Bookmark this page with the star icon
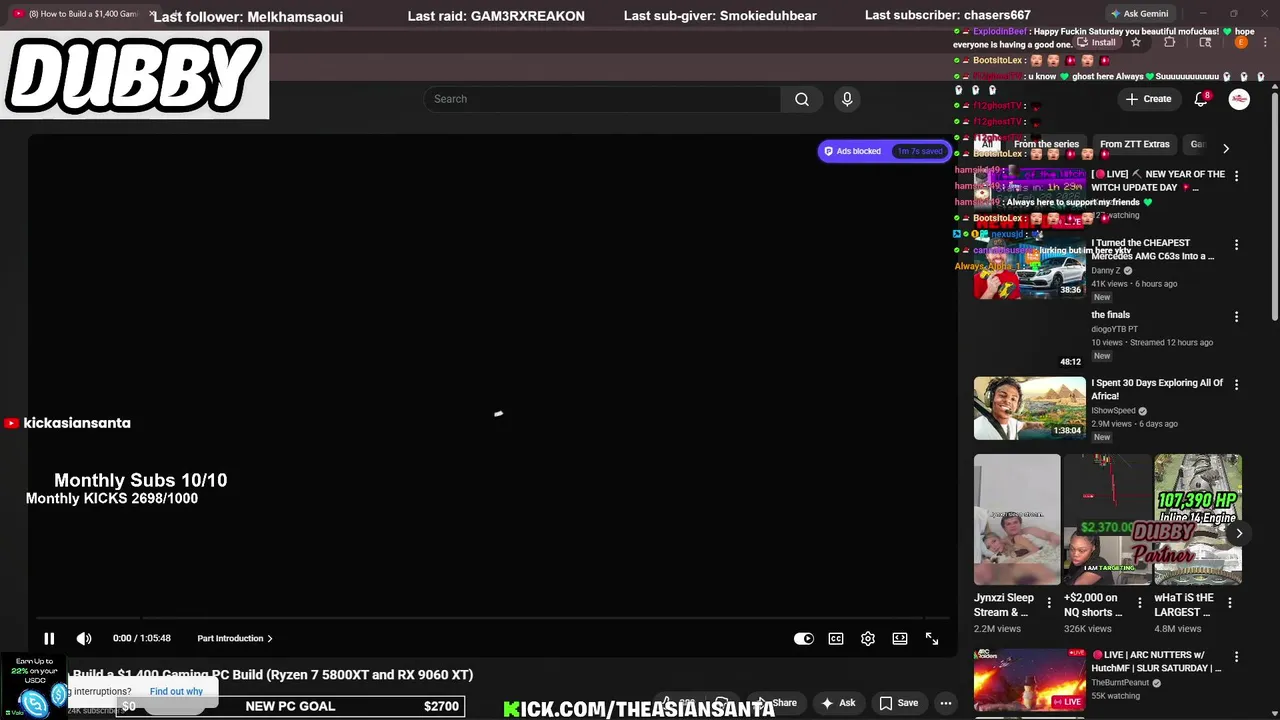The image size is (1280, 720). click(x=1136, y=43)
